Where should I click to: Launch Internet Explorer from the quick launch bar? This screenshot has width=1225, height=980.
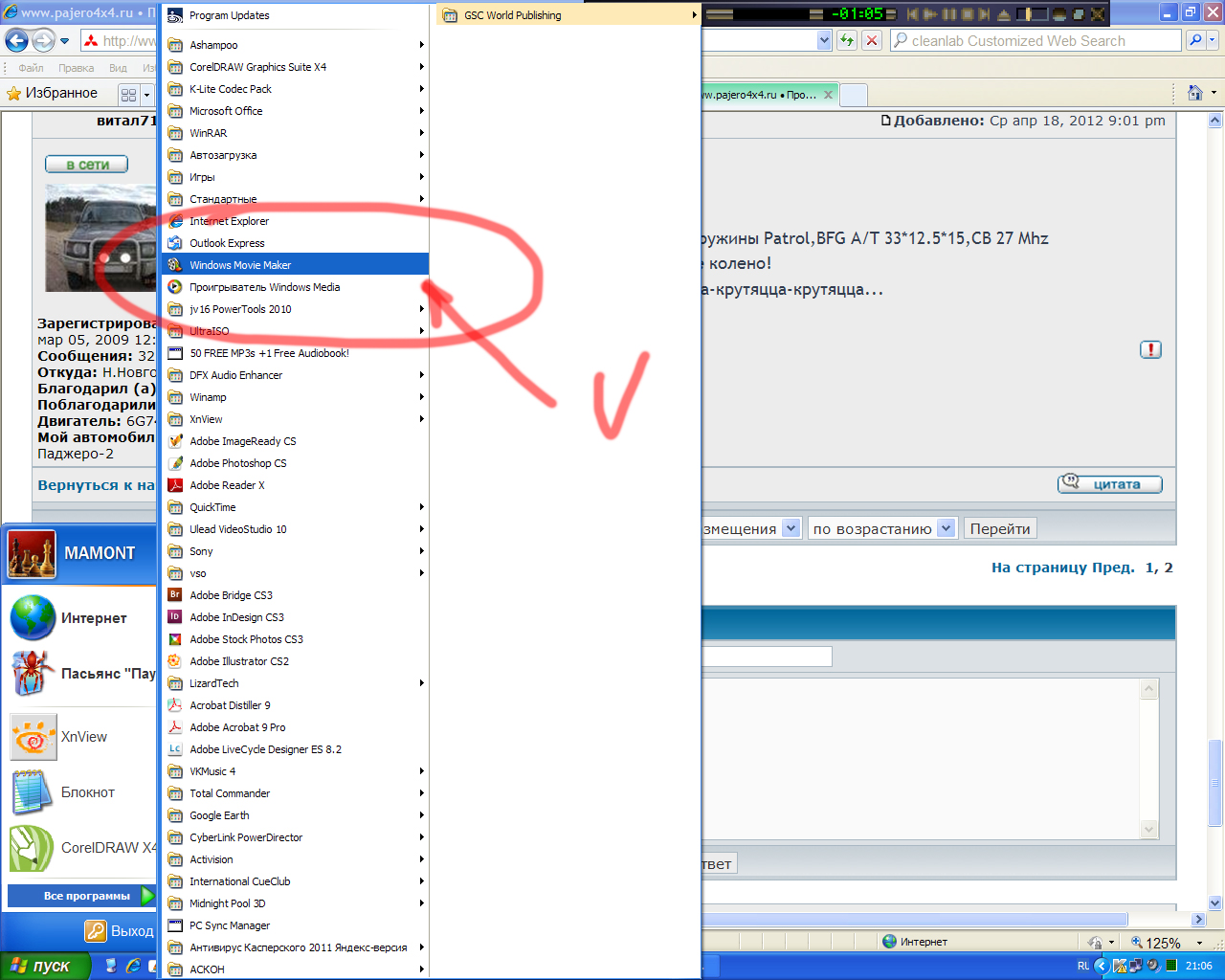click(x=133, y=966)
